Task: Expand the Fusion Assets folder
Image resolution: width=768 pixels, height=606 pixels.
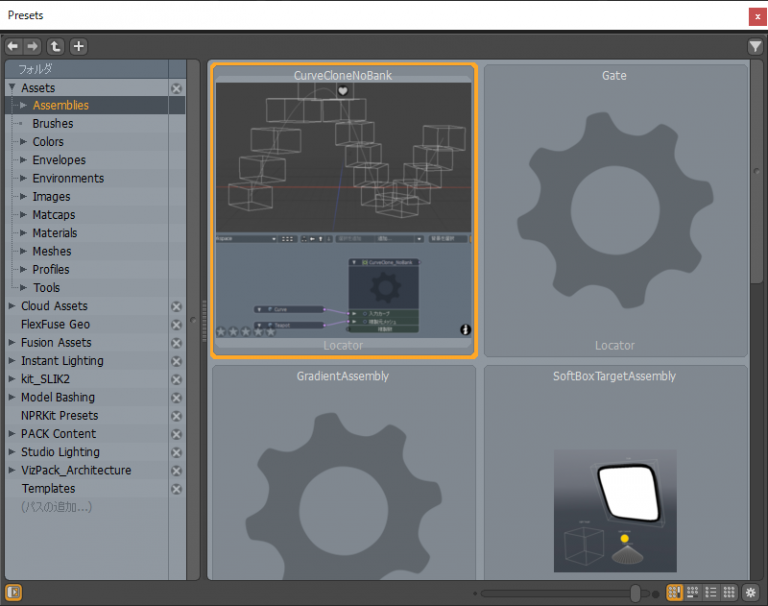Action: tap(12, 343)
